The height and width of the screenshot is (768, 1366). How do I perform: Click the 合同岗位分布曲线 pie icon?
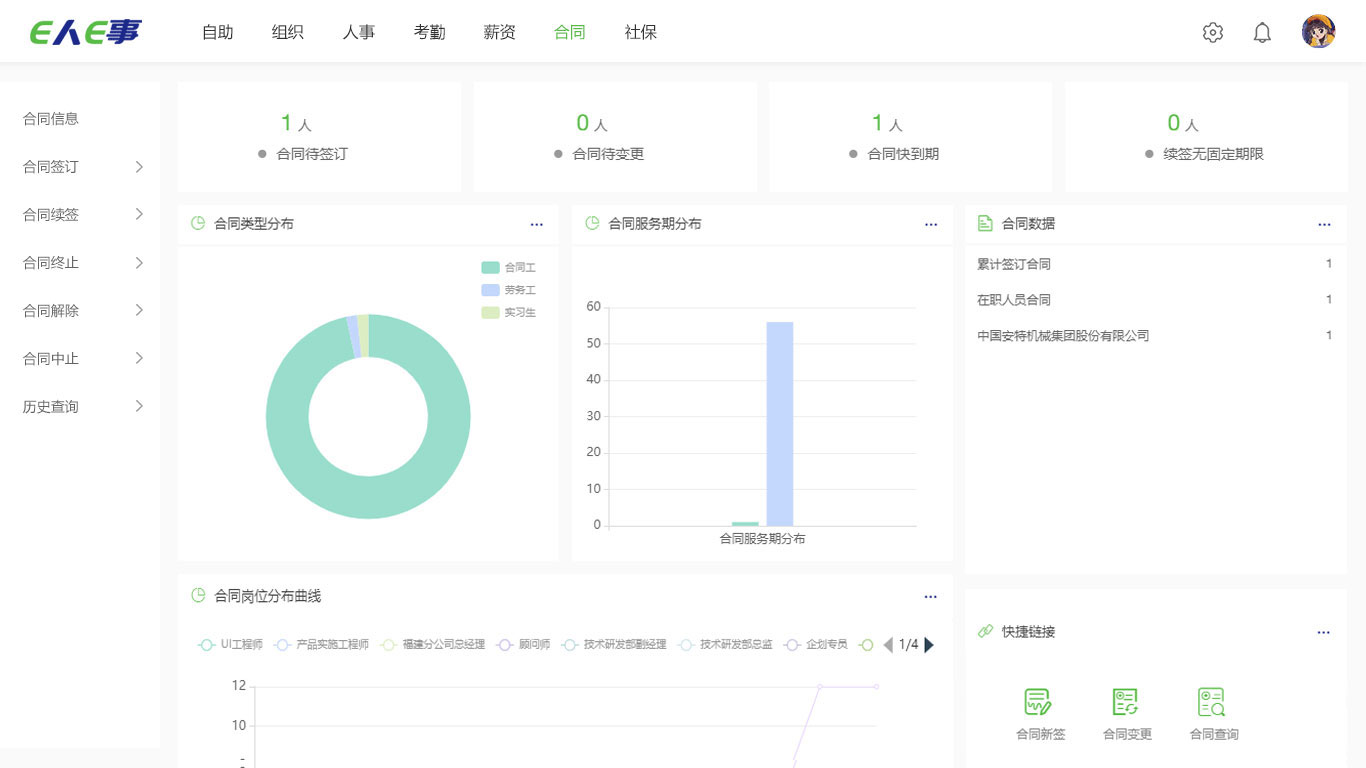198,596
